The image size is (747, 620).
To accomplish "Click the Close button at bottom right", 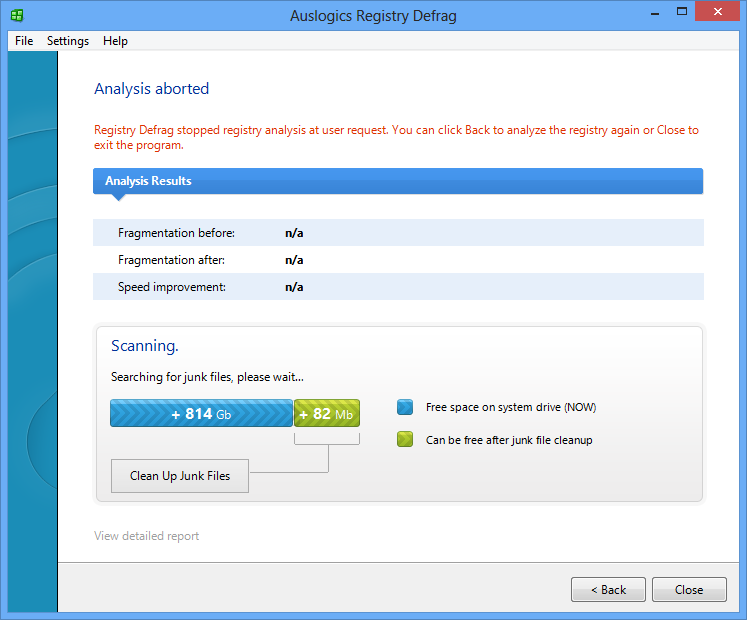I will [x=688, y=589].
